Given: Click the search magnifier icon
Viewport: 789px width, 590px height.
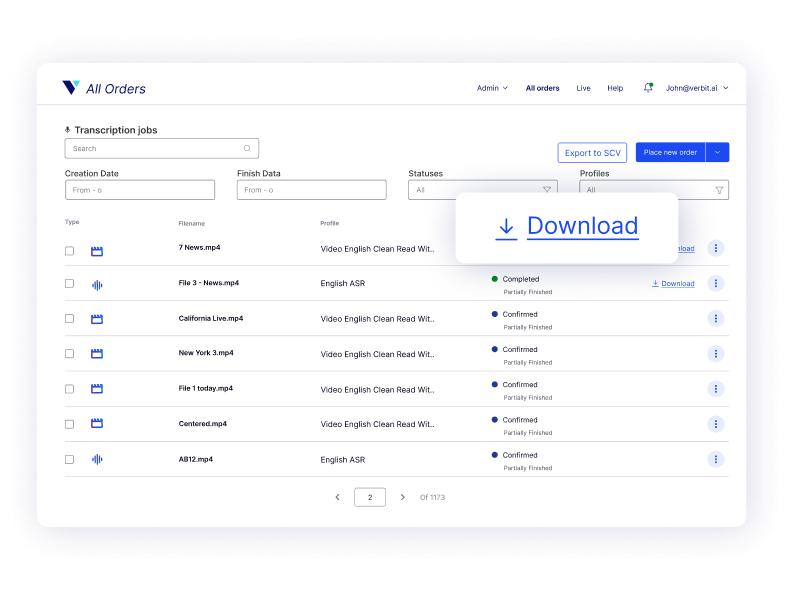Looking at the screenshot, I should 247,149.
